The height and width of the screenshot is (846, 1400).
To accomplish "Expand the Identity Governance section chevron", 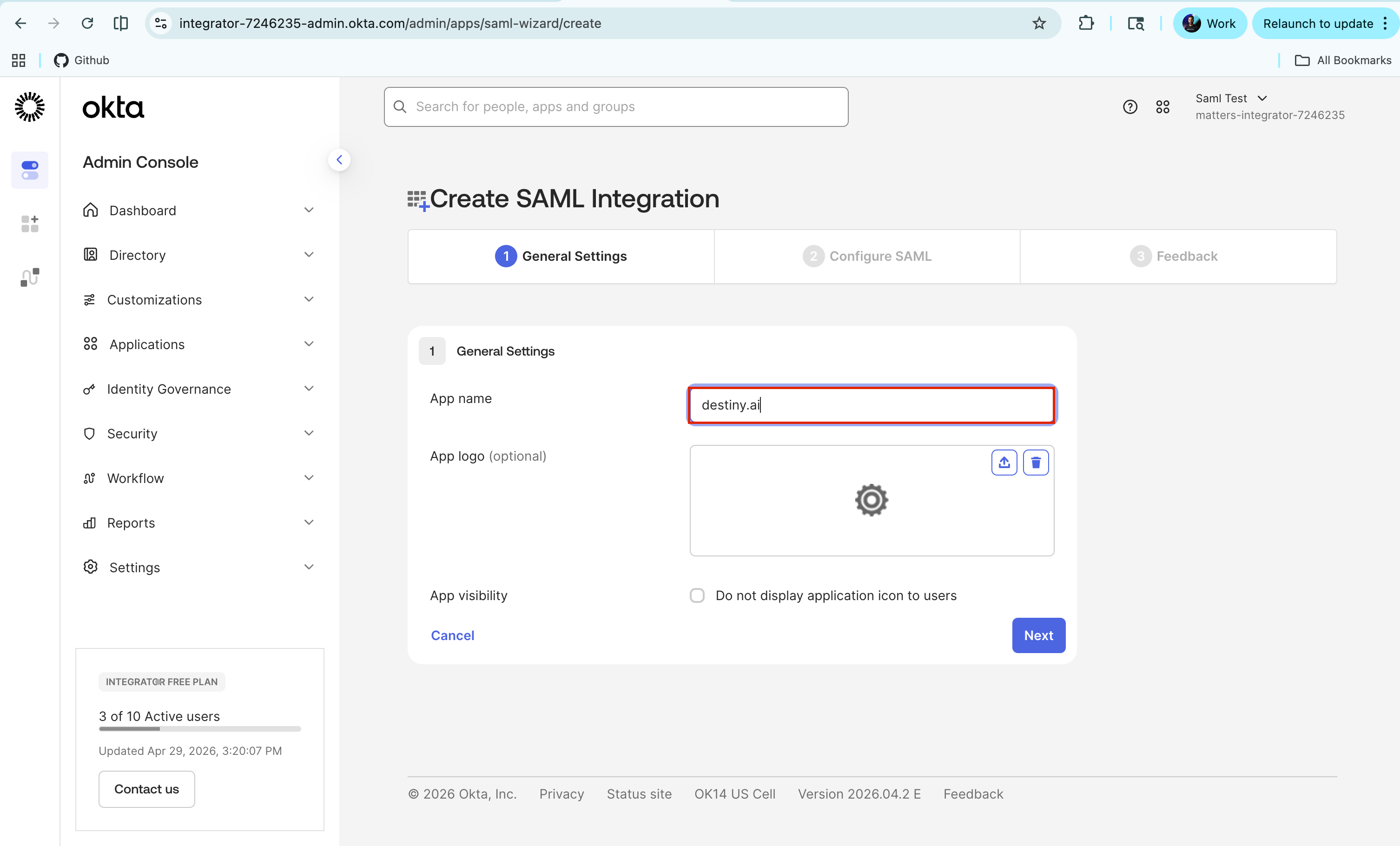I will pyautogui.click(x=309, y=389).
